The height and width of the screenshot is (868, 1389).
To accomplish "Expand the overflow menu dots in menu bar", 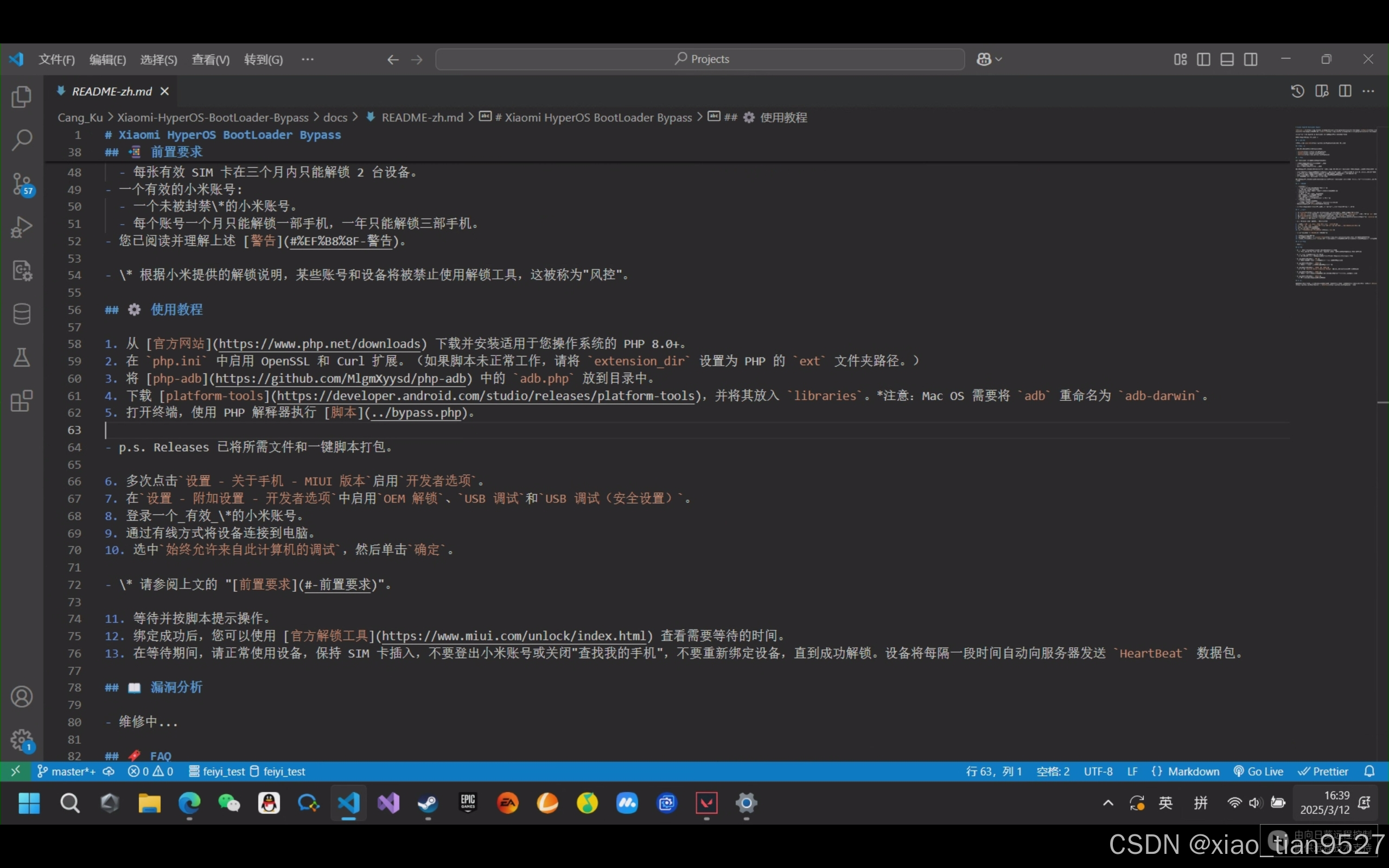I will [x=308, y=59].
